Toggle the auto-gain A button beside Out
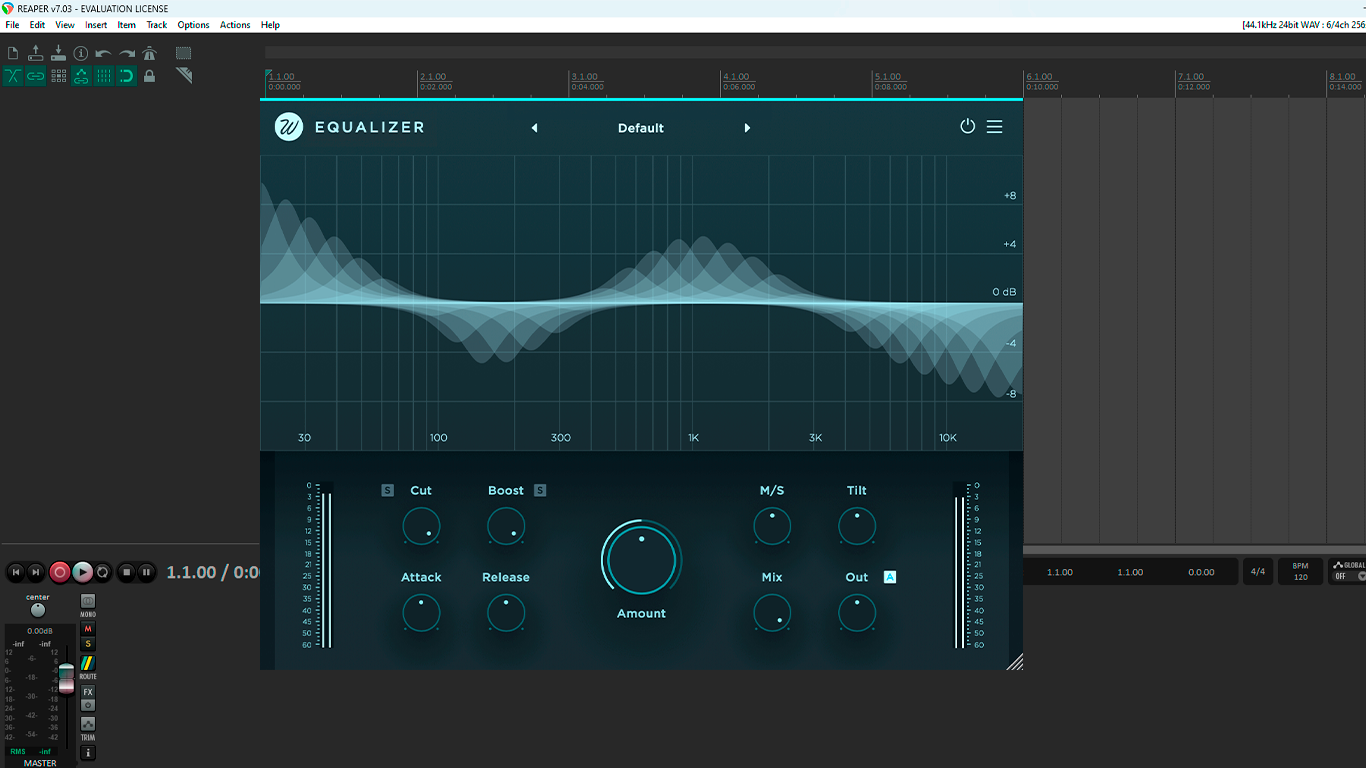This screenshot has height=768, width=1366. [890, 577]
